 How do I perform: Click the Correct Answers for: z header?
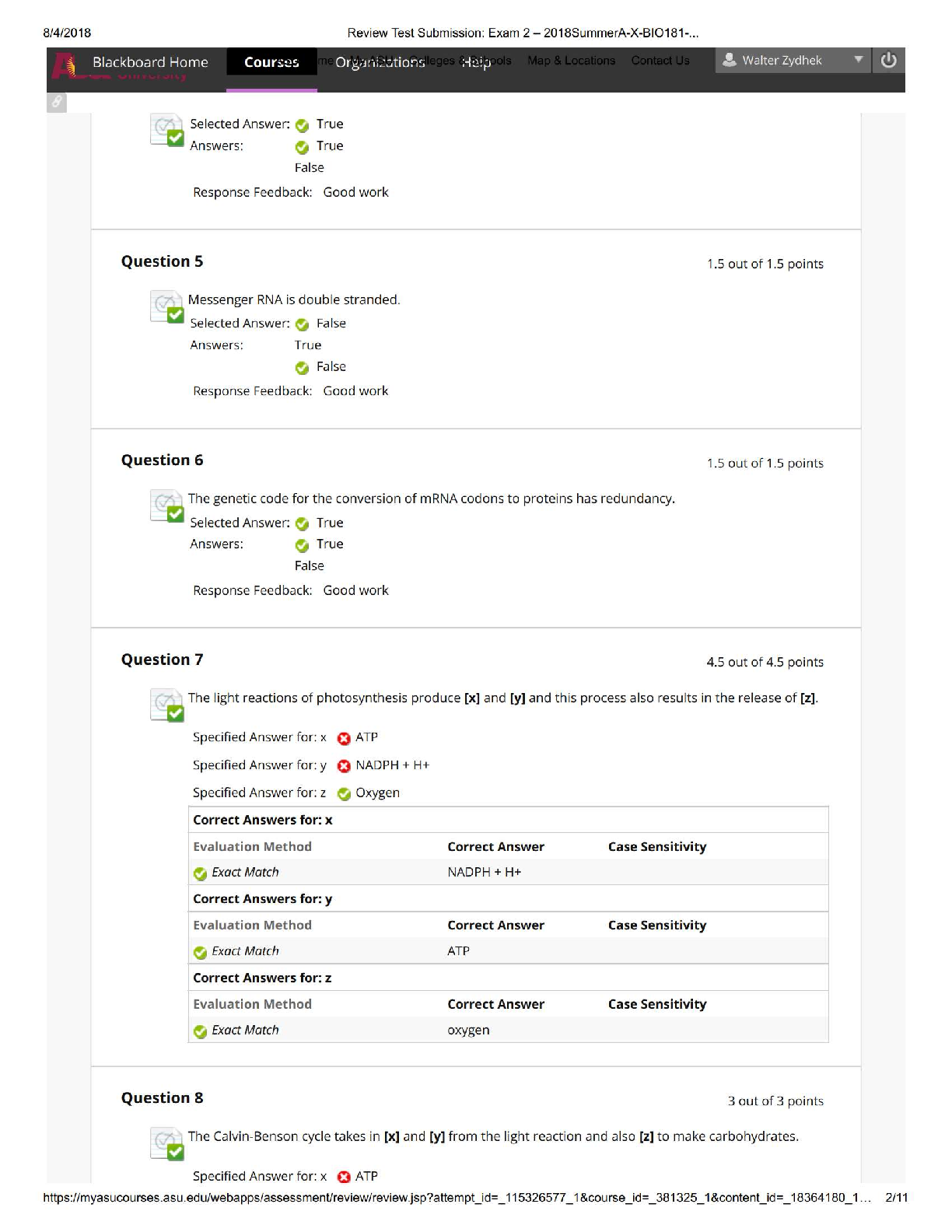(262, 978)
